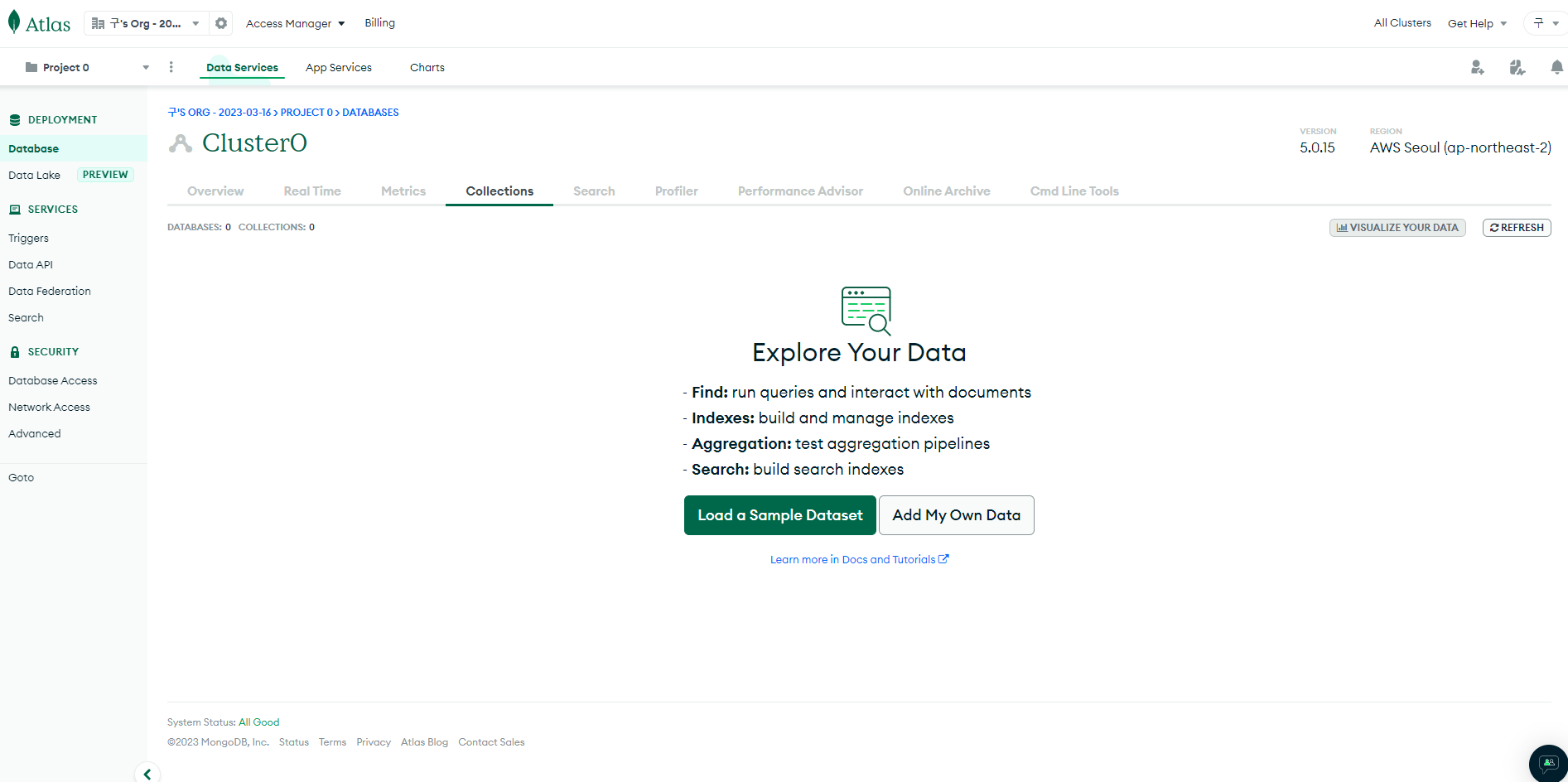The height and width of the screenshot is (782, 1568).
Task: Open the Contact Sales footer link
Action: point(492,742)
